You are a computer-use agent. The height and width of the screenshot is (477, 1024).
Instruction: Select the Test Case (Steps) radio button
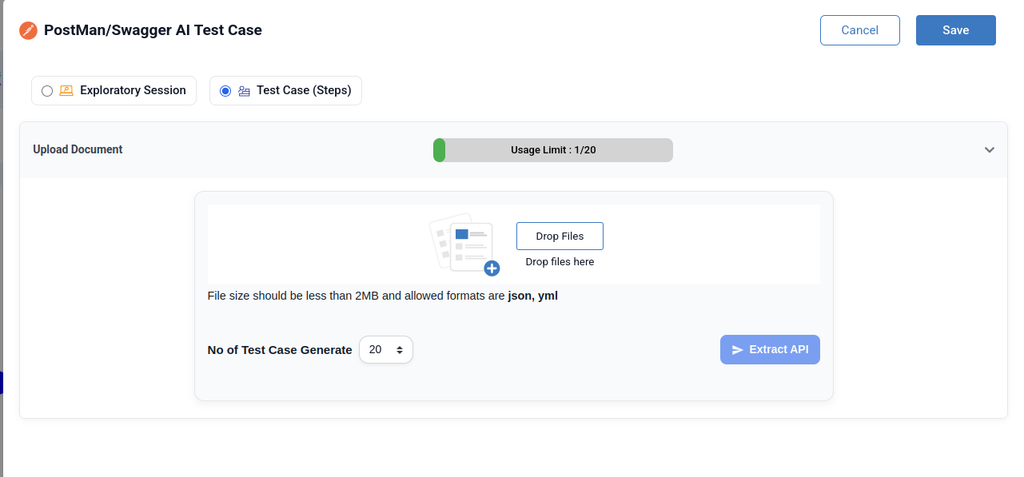225,91
